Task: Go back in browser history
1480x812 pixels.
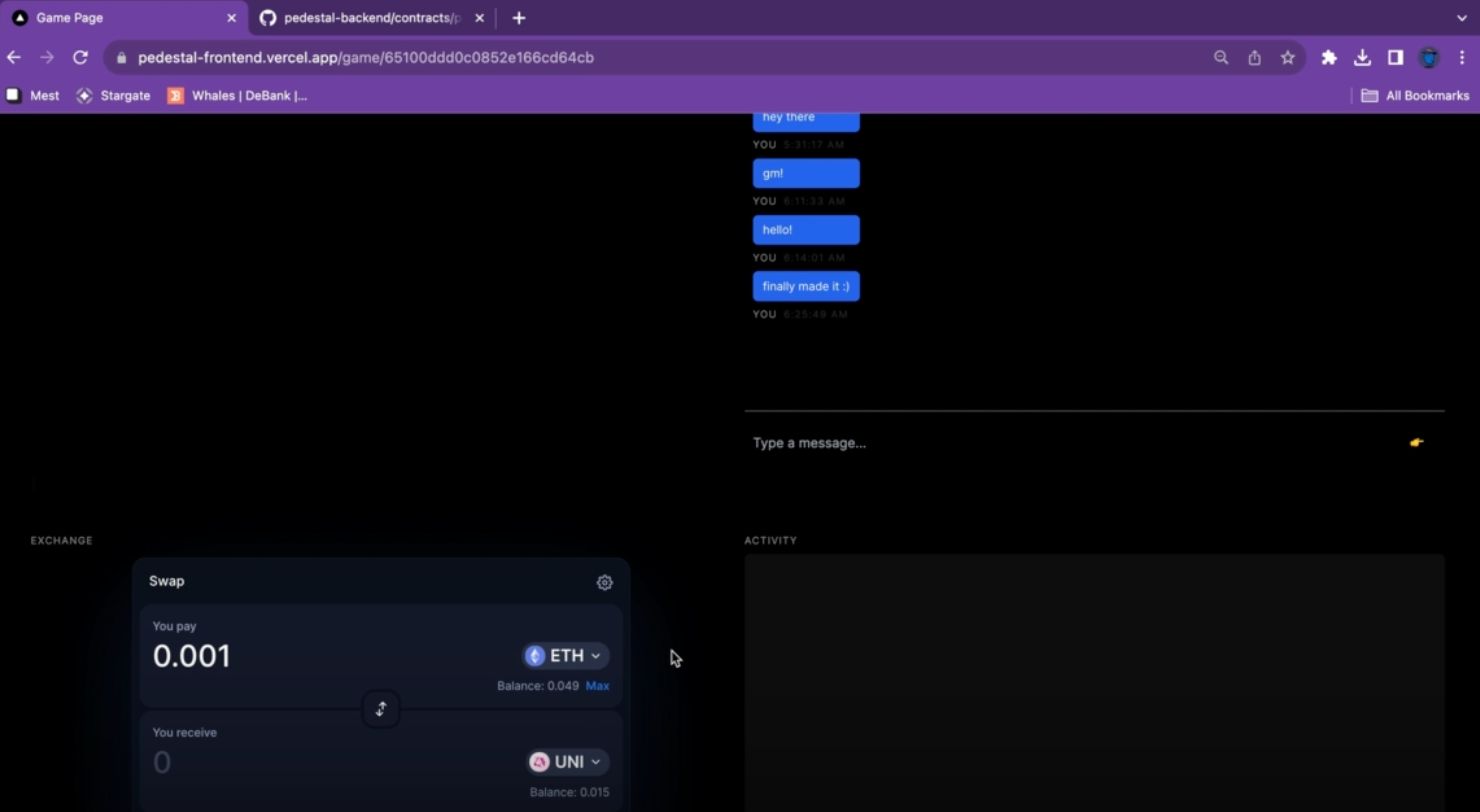Action: (x=14, y=58)
